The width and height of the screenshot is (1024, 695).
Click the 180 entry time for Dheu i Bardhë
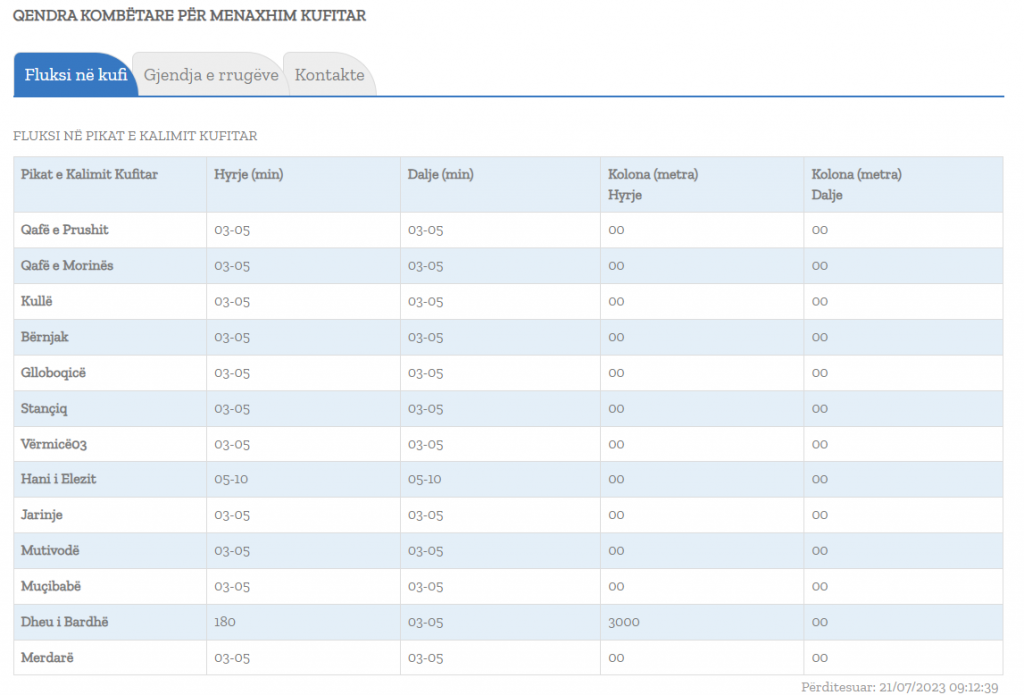[225, 622]
